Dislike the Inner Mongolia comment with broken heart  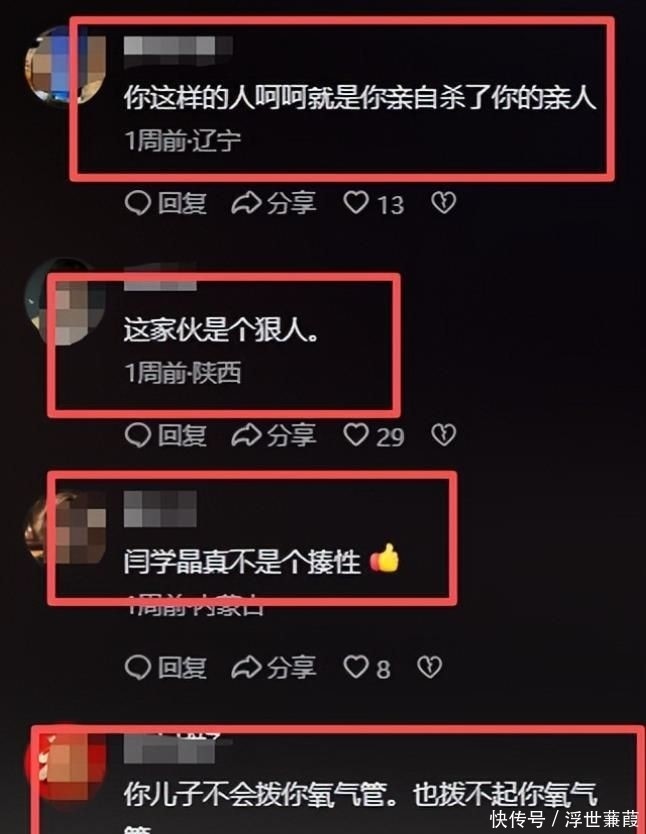(x=430, y=667)
